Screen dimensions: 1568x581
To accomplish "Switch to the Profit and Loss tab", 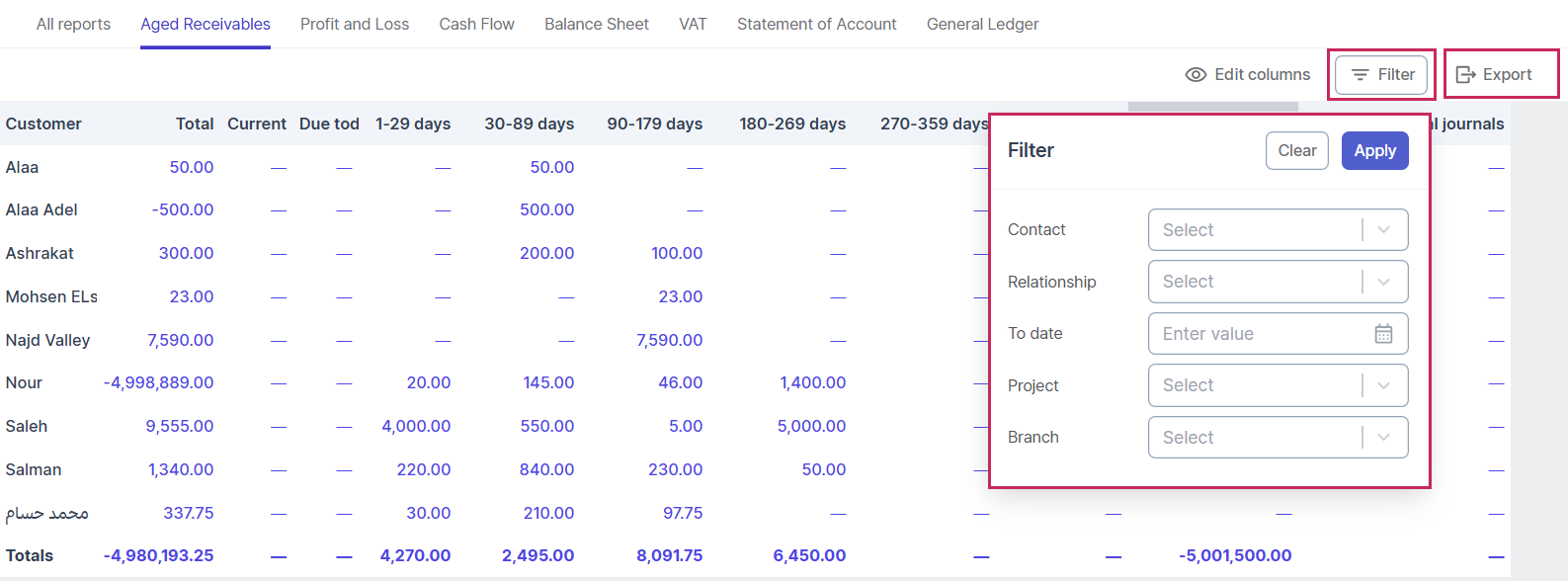I will pyautogui.click(x=355, y=24).
